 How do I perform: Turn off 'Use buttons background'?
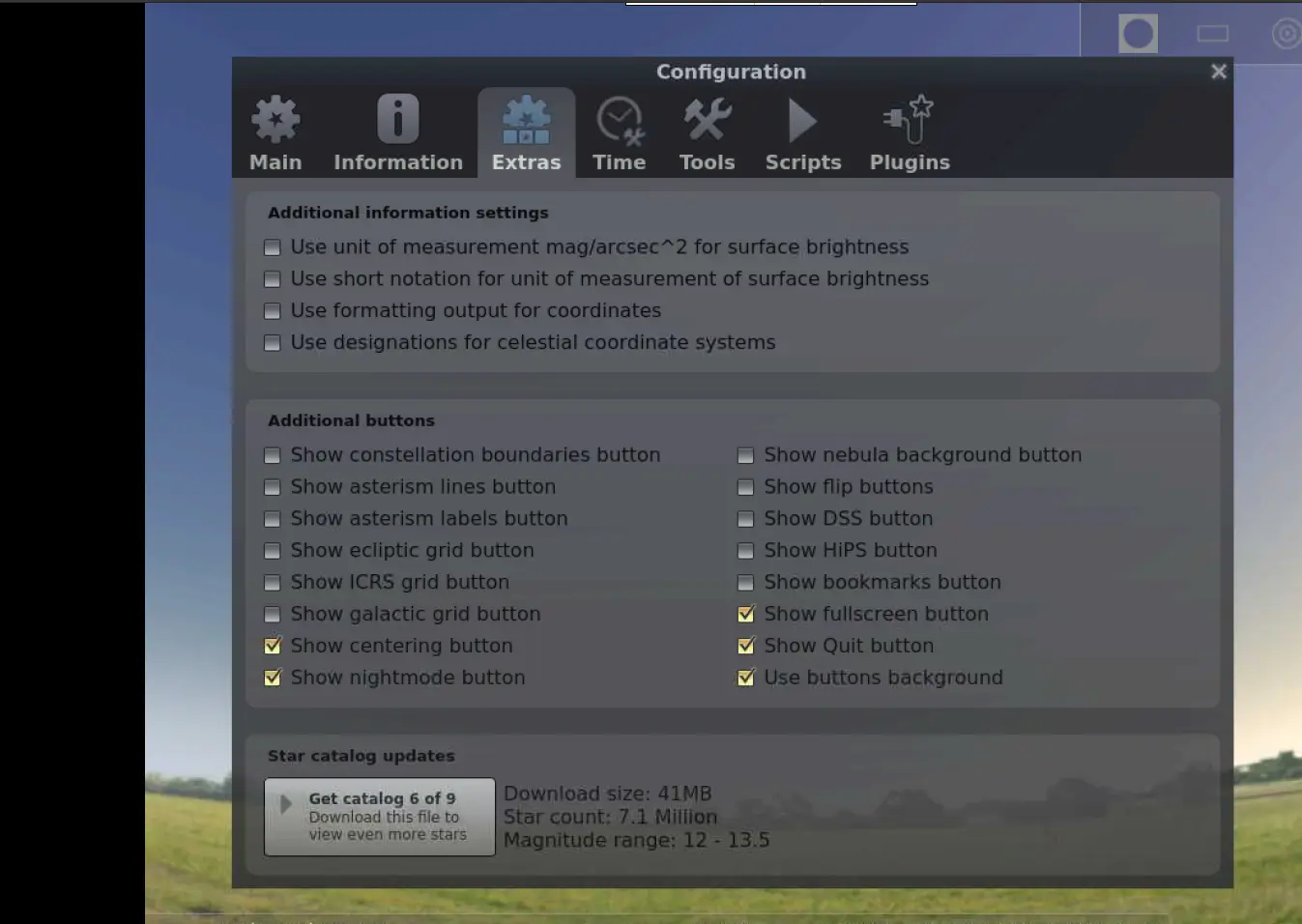[745, 678]
